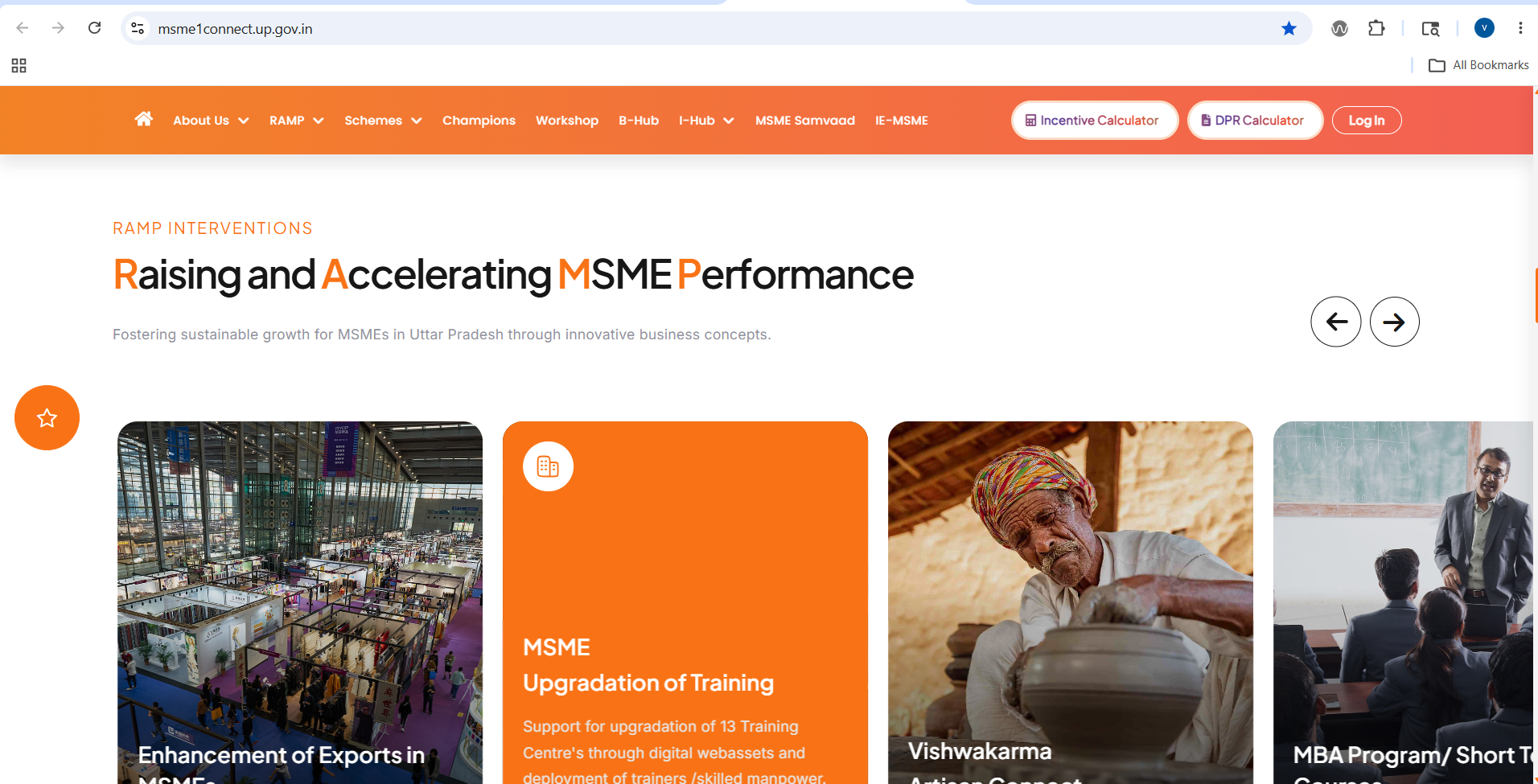This screenshot has height=784, width=1538.
Task: Expand the About Us dropdown
Action: coord(211,121)
